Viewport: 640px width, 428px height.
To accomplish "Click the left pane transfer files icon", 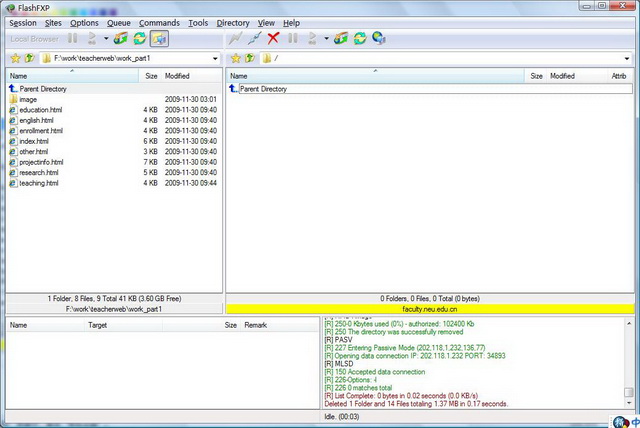I will [121, 38].
